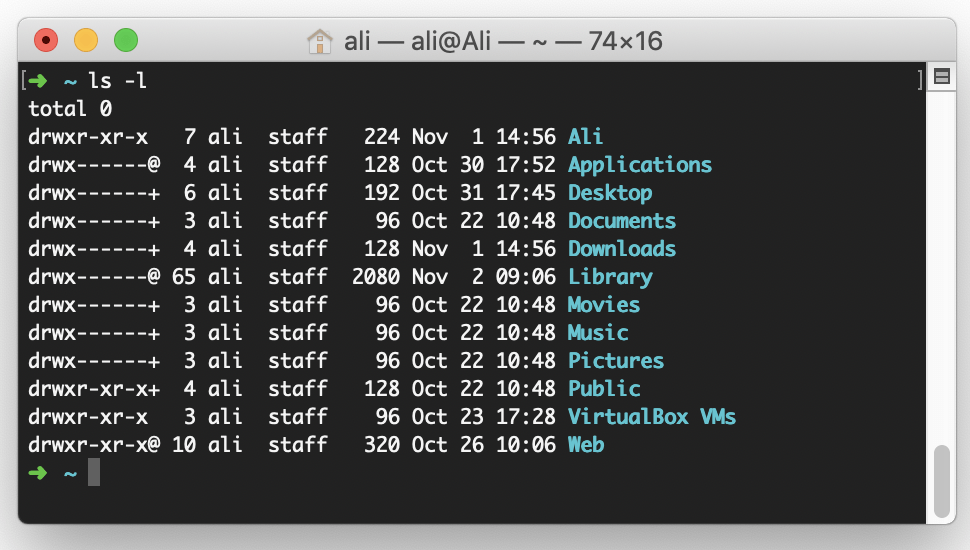This screenshot has height=550, width=970.
Task: Click the Applications directory name
Action: point(640,165)
